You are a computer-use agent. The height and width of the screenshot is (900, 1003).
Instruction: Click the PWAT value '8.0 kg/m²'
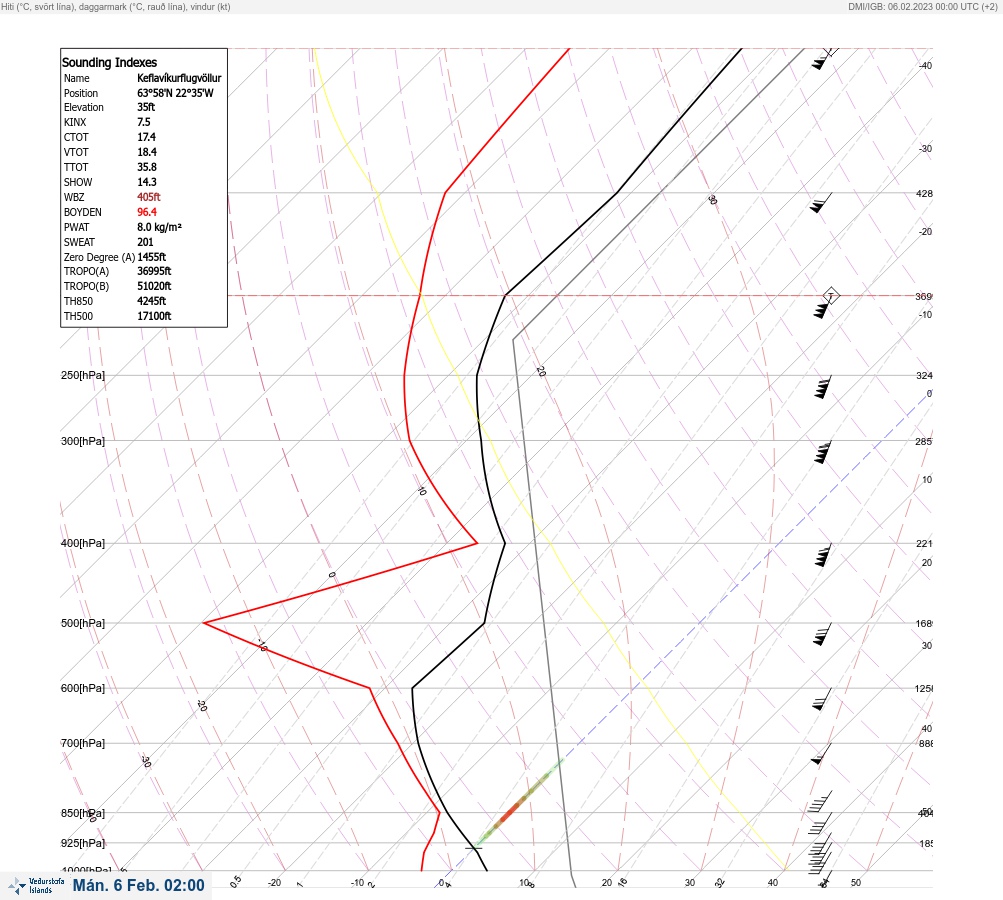[159, 227]
